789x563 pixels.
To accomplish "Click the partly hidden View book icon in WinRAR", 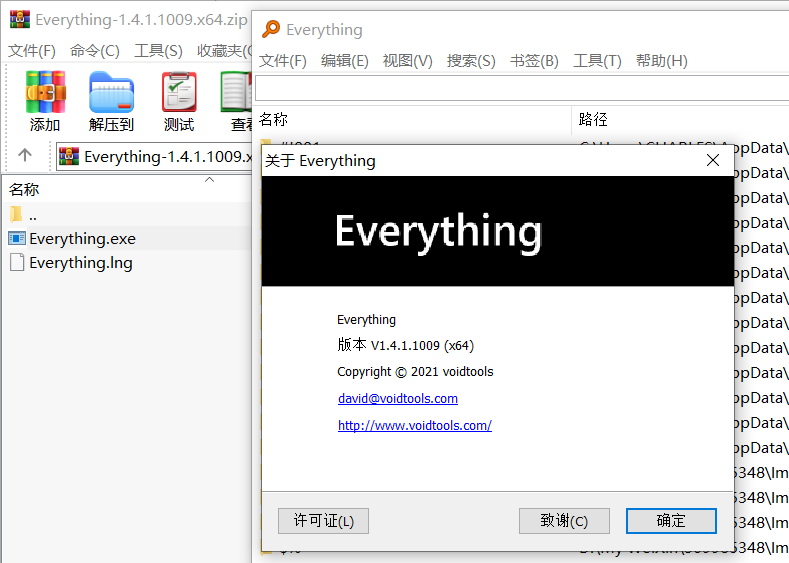I will [x=236, y=92].
